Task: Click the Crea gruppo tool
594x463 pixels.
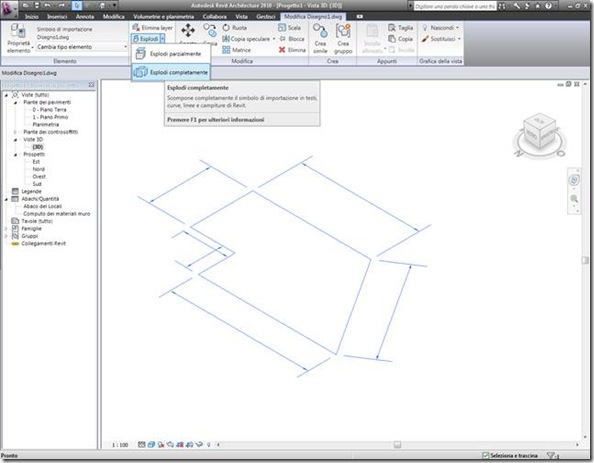Action: tap(343, 38)
